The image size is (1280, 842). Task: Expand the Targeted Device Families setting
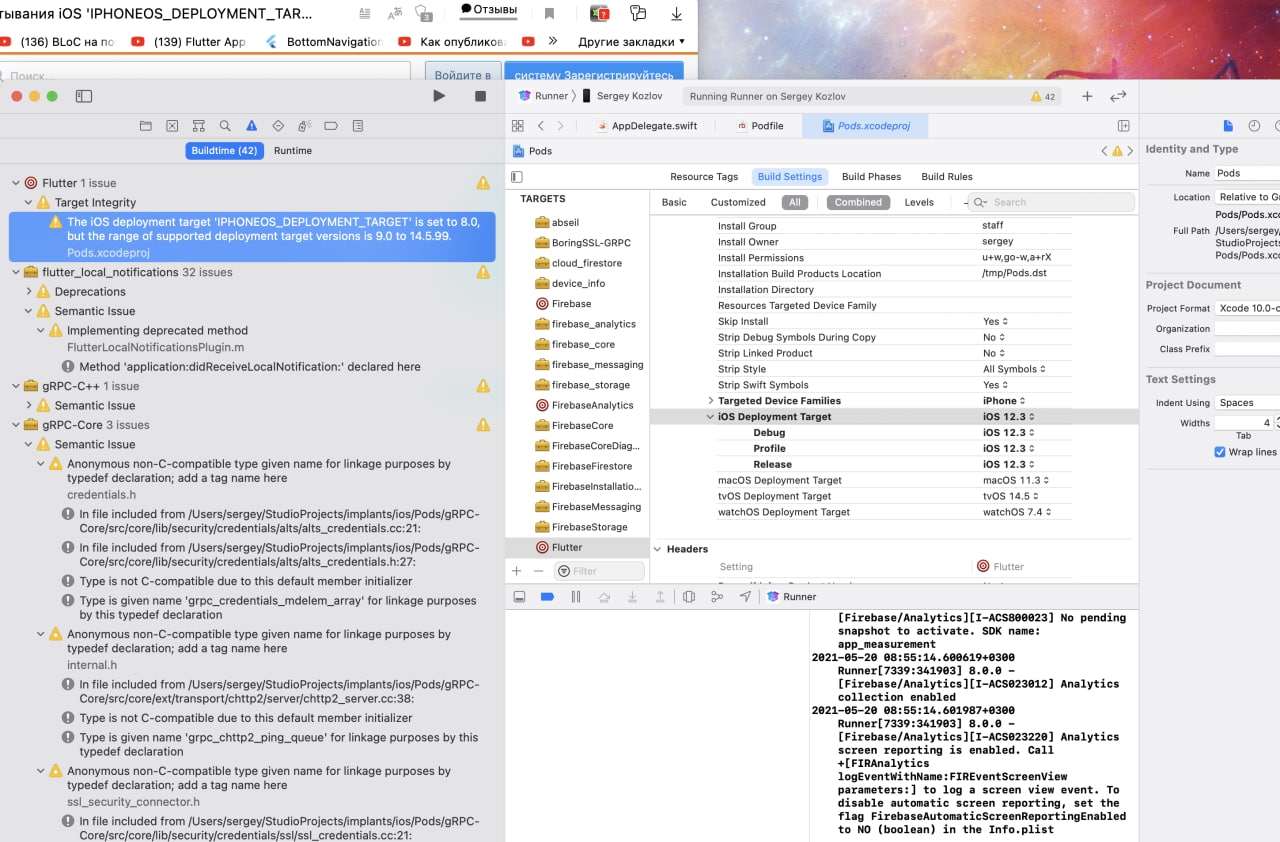(711, 401)
